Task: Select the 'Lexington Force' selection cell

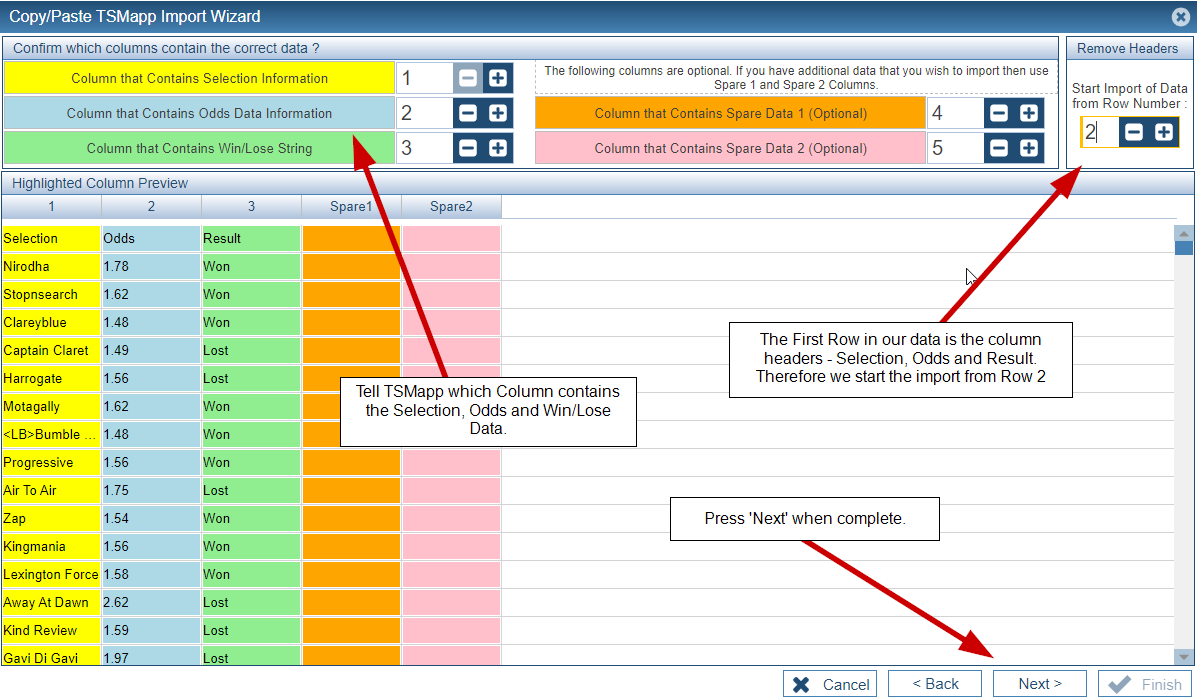Action: pos(51,574)
